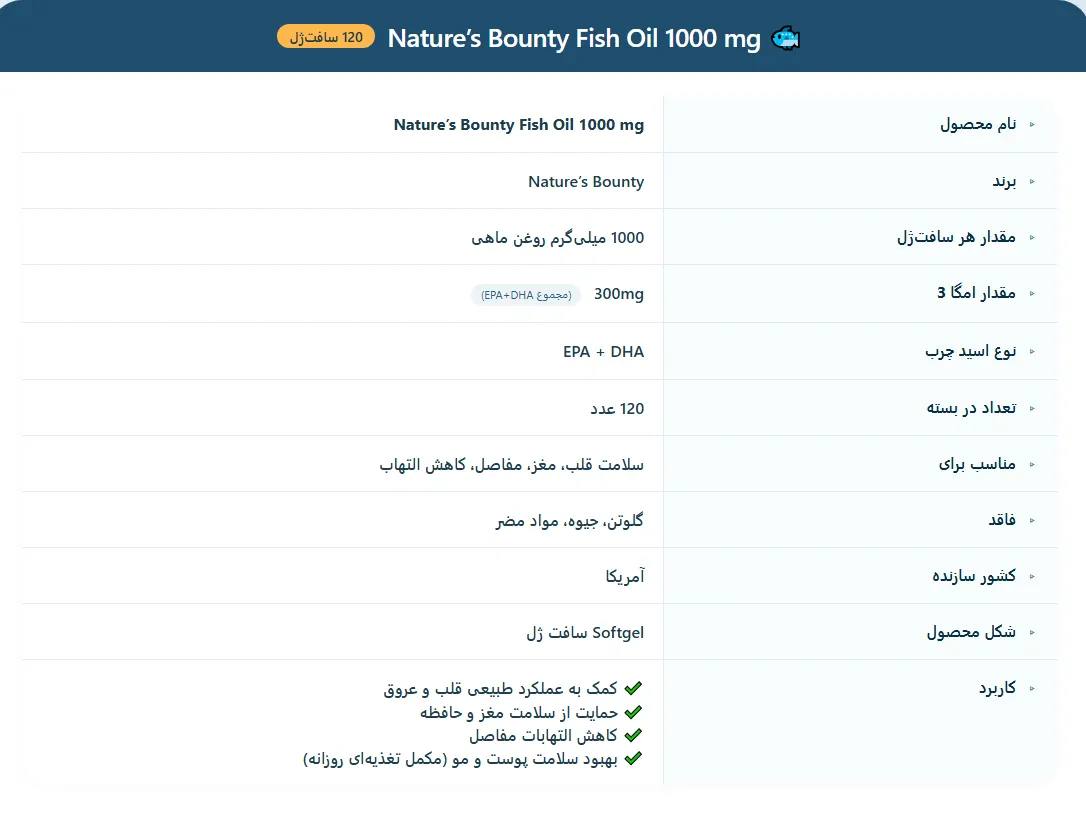Click the bold product name value in first row
This screenshot has width=1086, height=814.
pyautogui.click(x=519, y=125)
